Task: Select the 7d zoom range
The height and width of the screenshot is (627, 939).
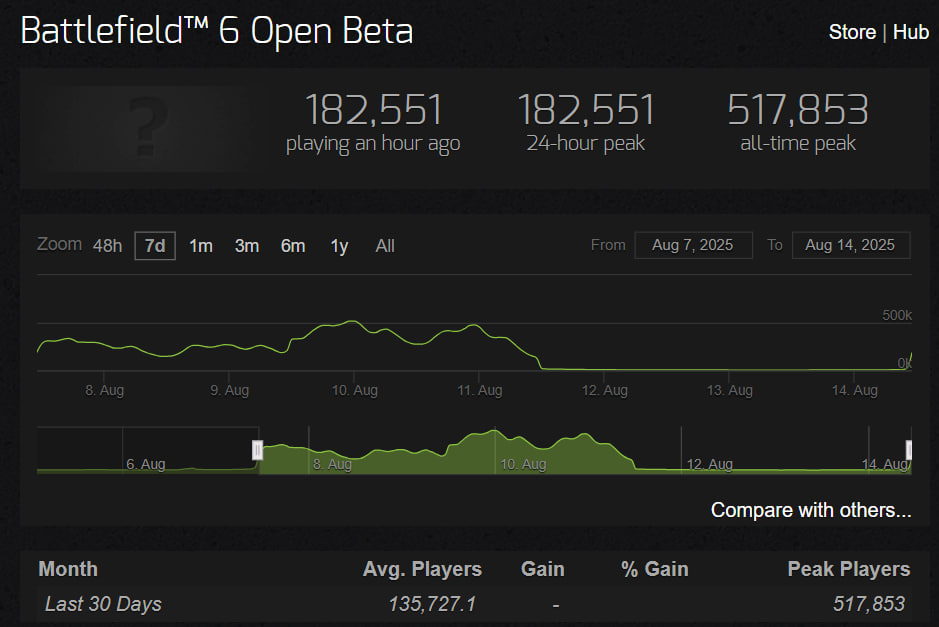Action: (x=155, y=246)
